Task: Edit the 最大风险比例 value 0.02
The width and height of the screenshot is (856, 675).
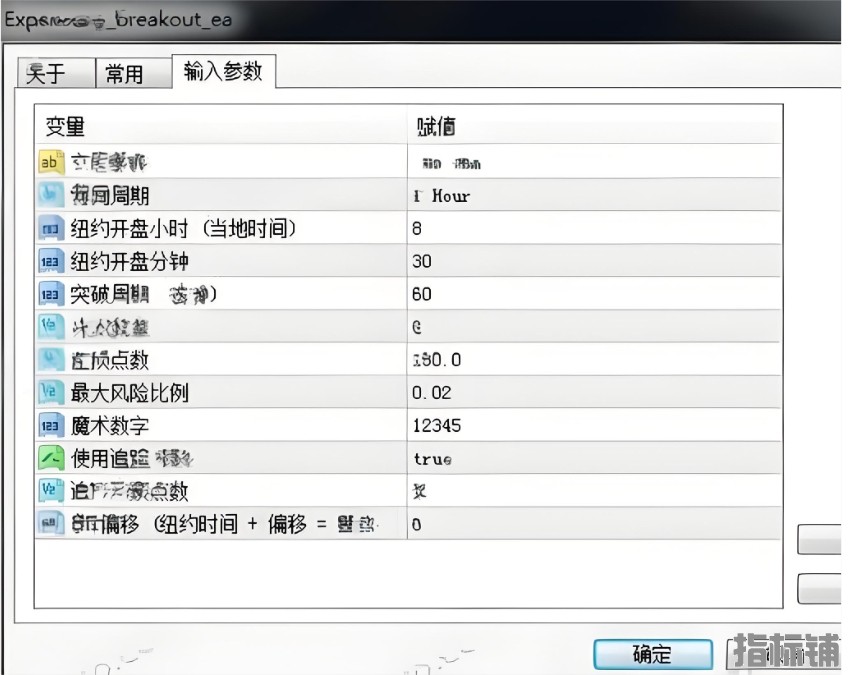Action: [593, 393]
